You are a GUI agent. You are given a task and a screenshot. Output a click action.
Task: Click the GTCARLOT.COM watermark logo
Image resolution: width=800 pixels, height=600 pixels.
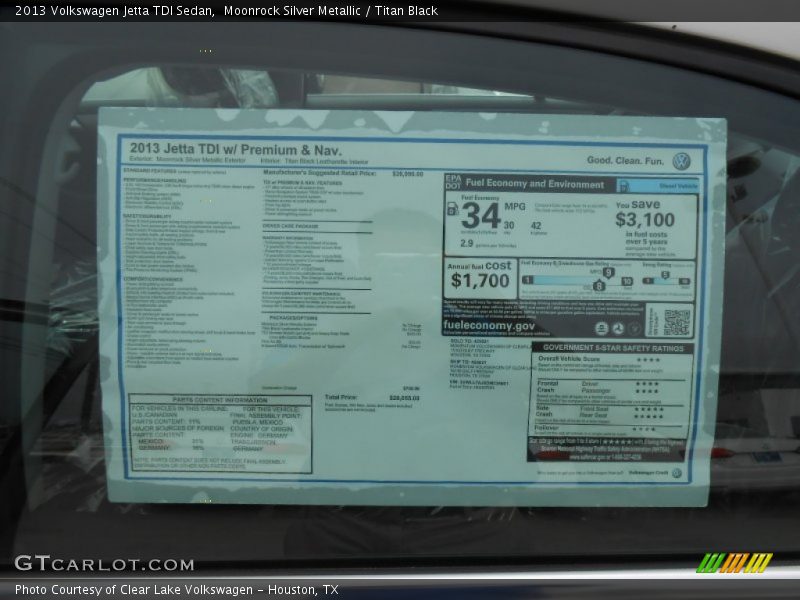(104, 564)
